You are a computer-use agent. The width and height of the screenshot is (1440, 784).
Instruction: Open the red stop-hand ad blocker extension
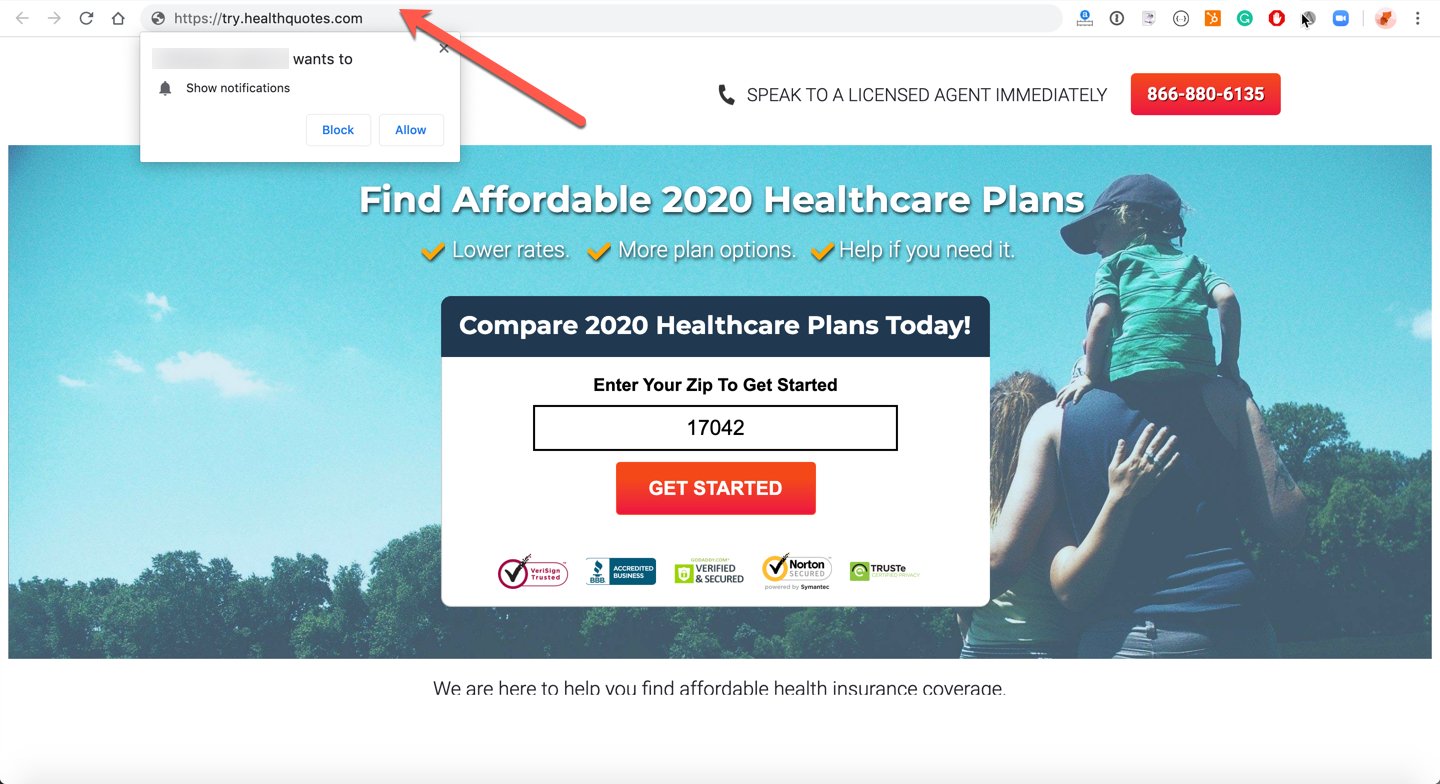[1276, 18]
